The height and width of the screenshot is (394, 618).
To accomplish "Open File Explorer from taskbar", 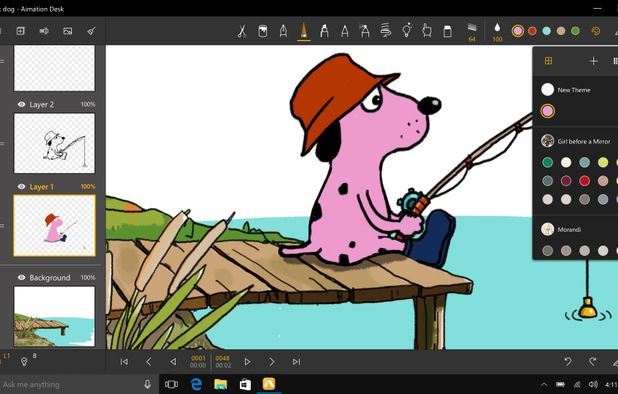I will (x=220, y=384).
